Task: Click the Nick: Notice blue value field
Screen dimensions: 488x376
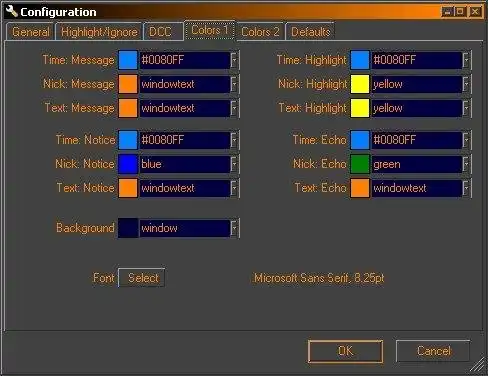Action: point(185,164)
